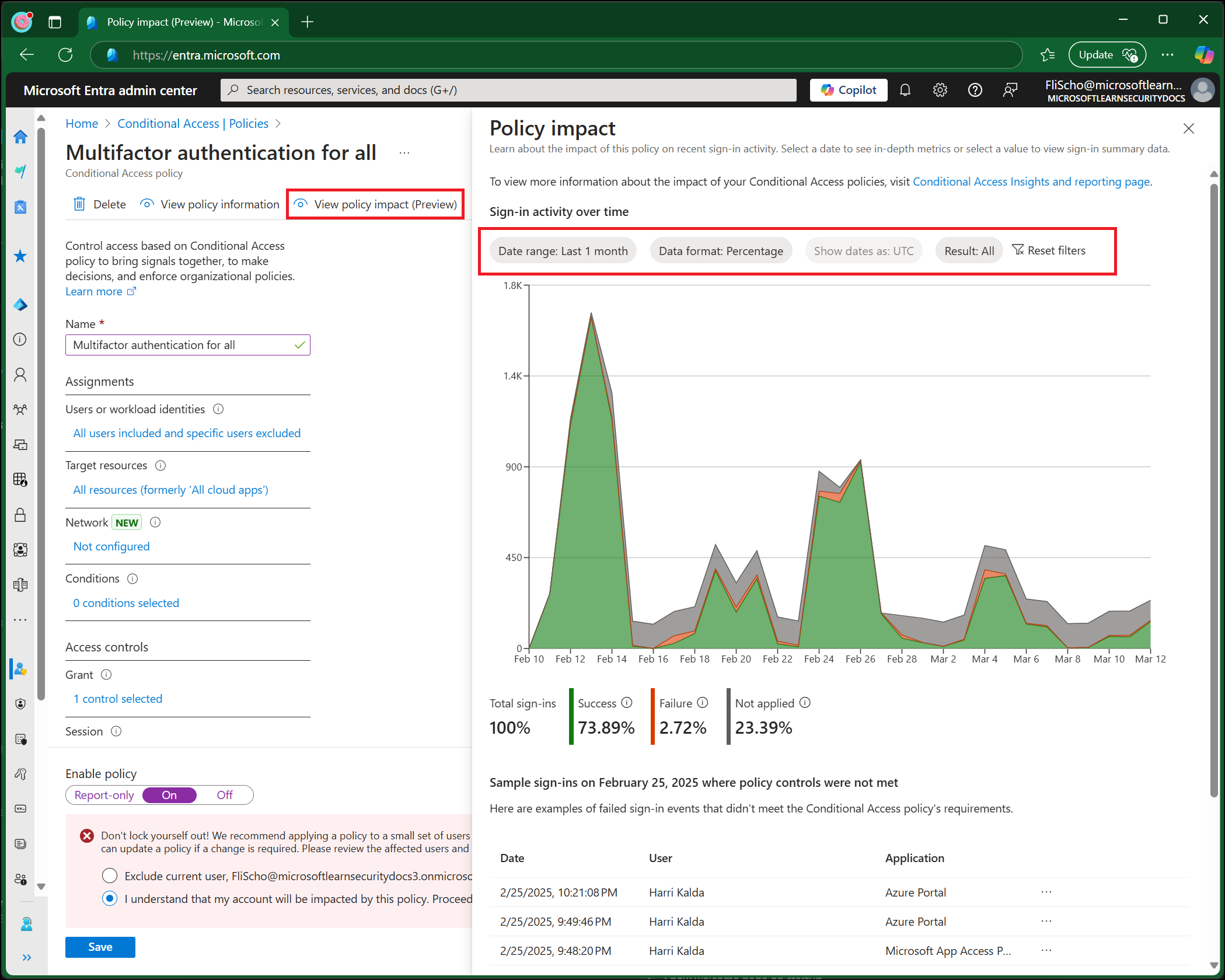The height and width of the screenshot is (980, 1225).
Task: Select Exclude current user radio button
Action: pyautogui.click(x=110, y=876)
